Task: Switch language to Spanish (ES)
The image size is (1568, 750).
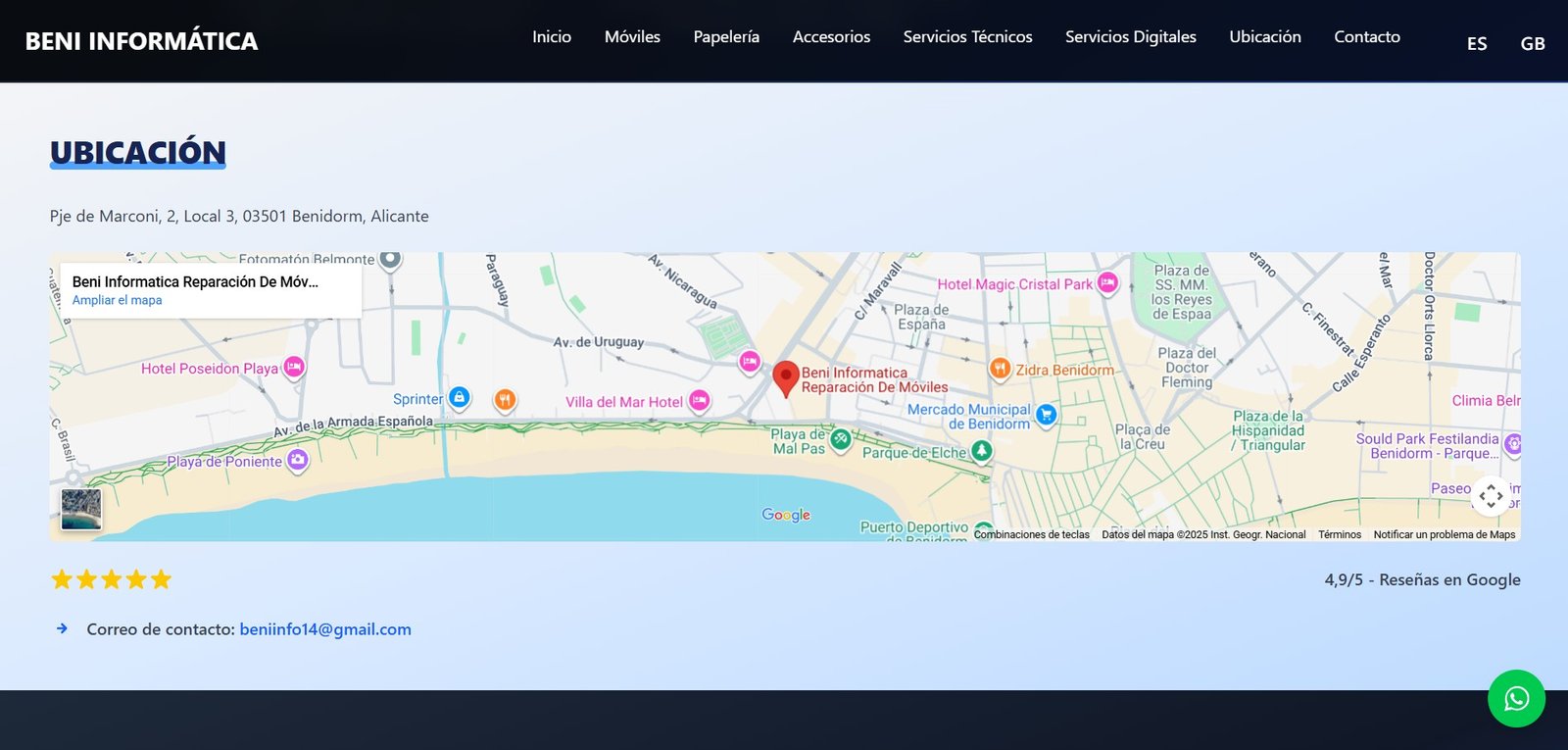Action: [x=1477, y=43]
